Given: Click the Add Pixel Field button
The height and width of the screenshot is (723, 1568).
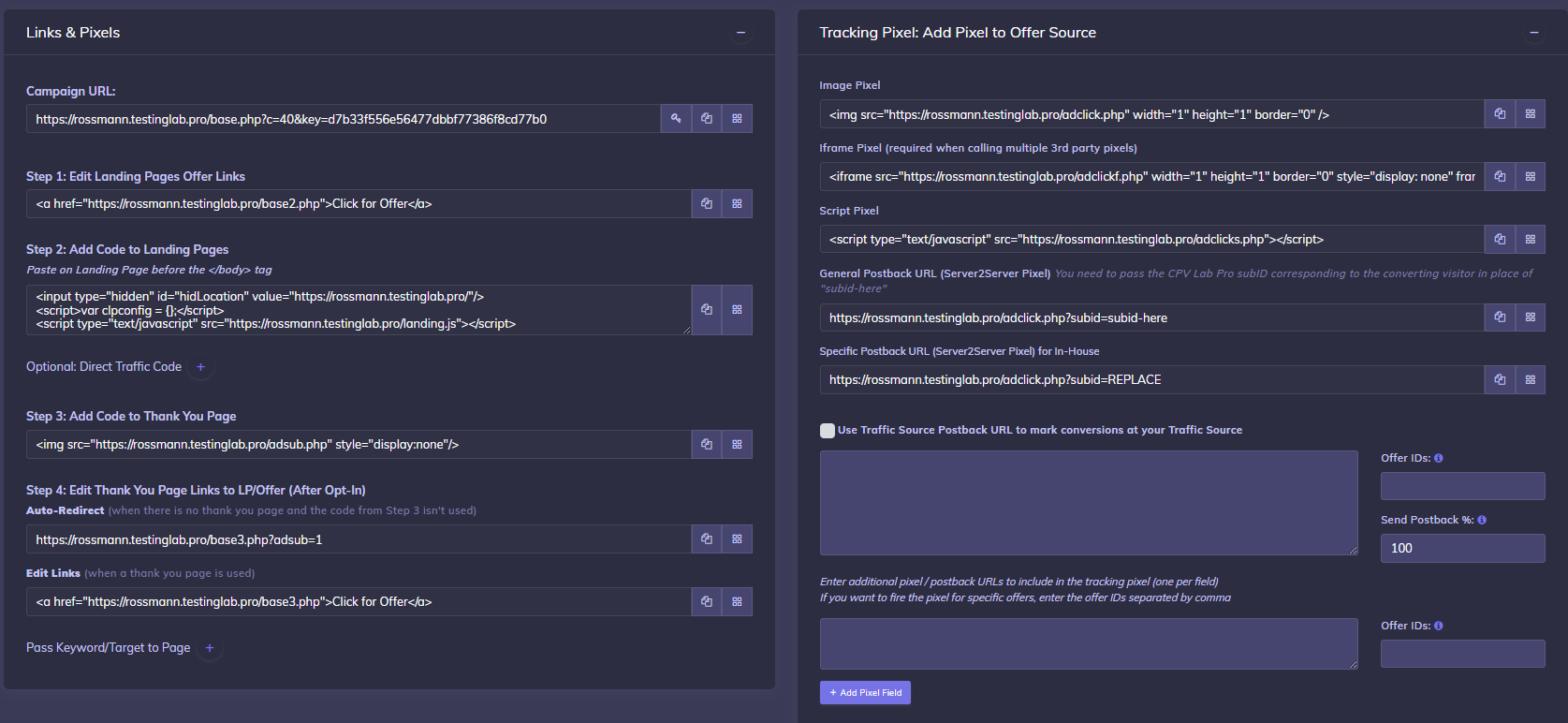Looking at the screenshot, I should click(x=865, y=693).
